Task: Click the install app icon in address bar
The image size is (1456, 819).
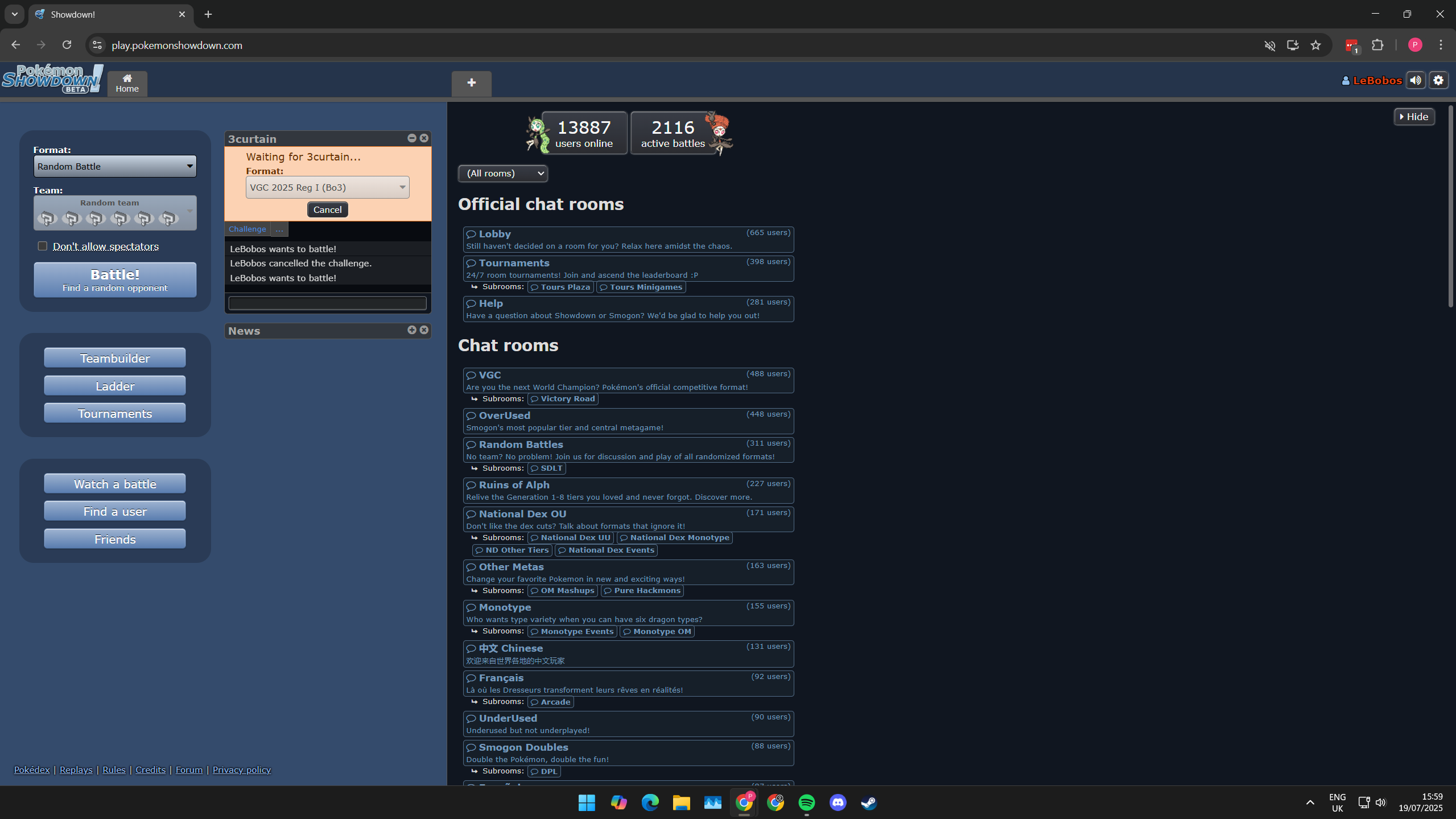Action: [1293, 46]
